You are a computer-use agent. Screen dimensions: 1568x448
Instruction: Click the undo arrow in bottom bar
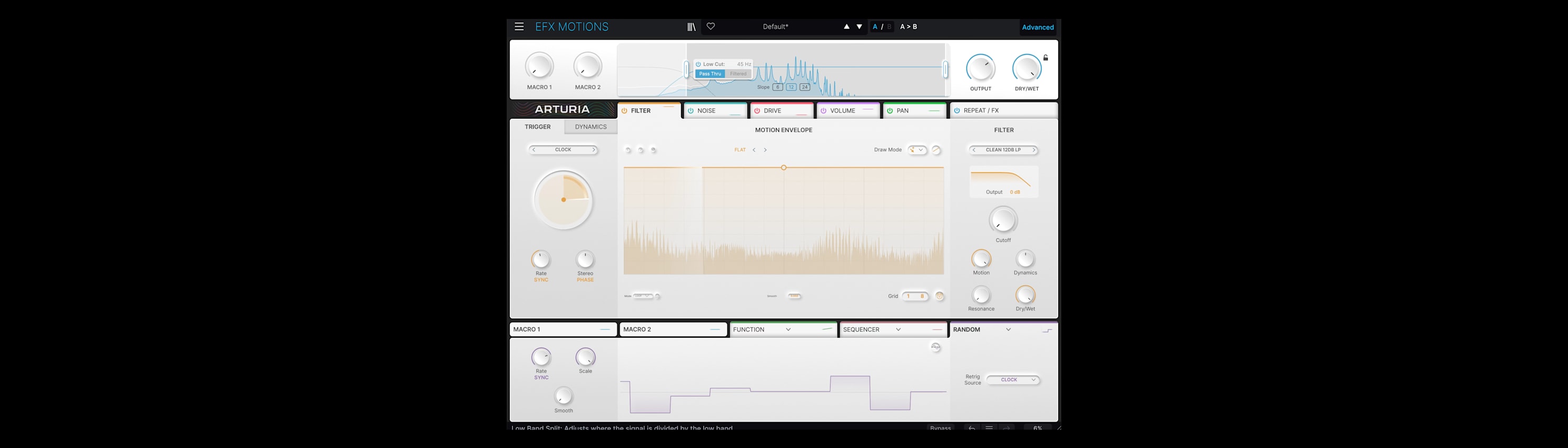coord(971,428)
